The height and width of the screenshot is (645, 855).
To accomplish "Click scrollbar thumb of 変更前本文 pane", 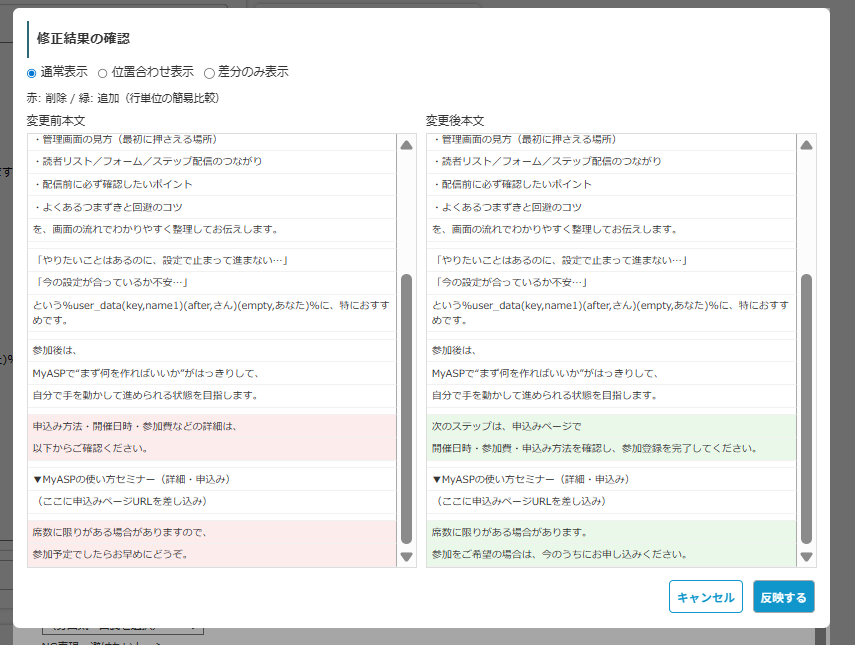I will [406, 408].
